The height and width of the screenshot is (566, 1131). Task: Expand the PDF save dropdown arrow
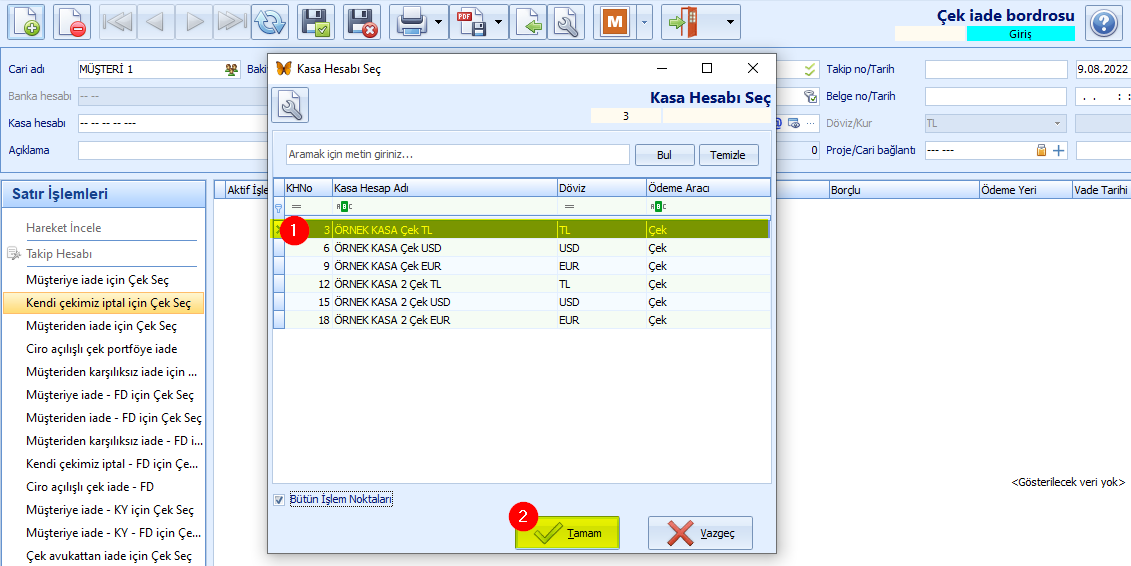click(x=498, y=22)
